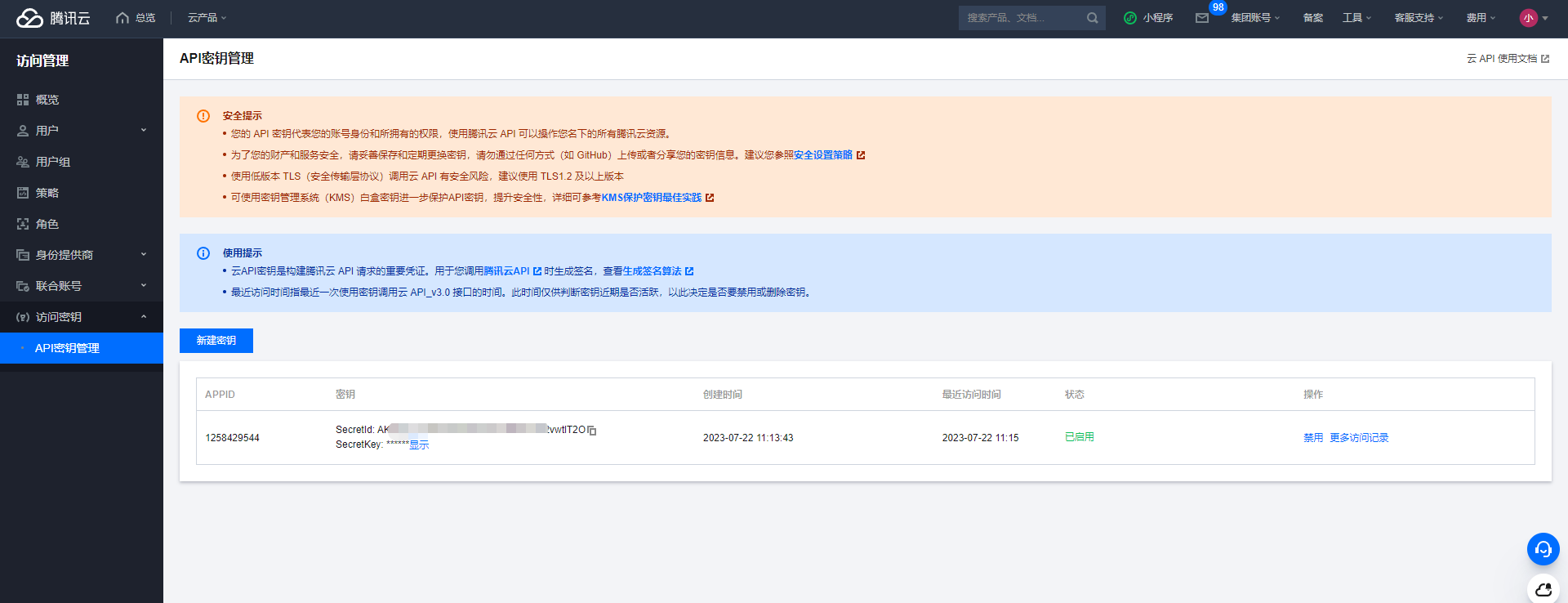Open the 工具 dropdown menu
The image size is (1568, 603).
coord(1356,18)
